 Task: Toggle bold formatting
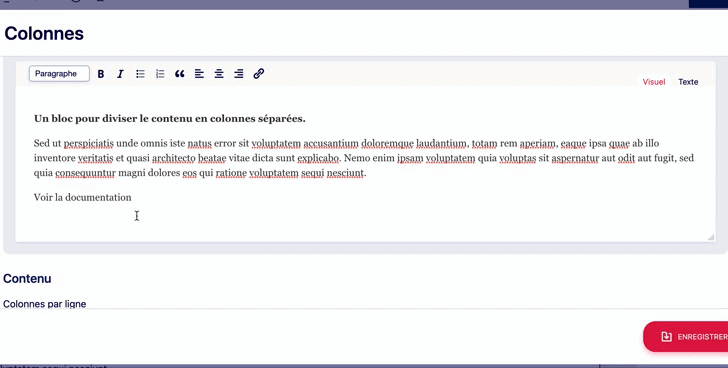click(x=101, y=74)
